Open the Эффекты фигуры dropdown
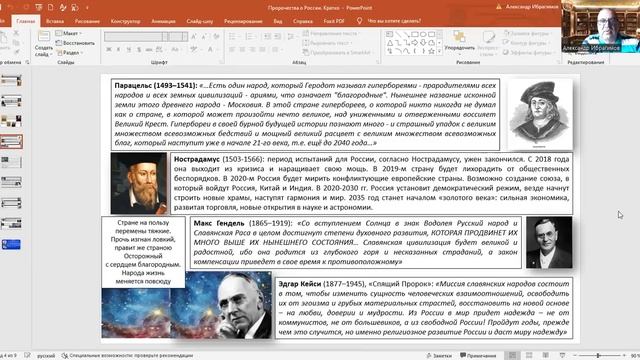640x360 pixels. [x=528, y=53]
